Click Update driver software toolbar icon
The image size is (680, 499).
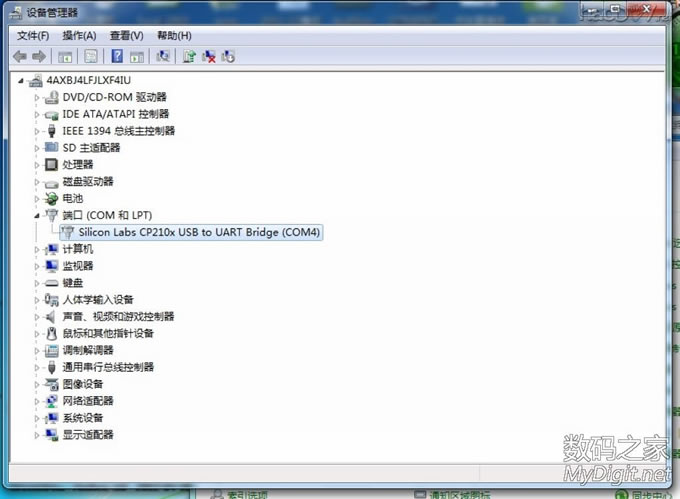[x=189, y=56]
